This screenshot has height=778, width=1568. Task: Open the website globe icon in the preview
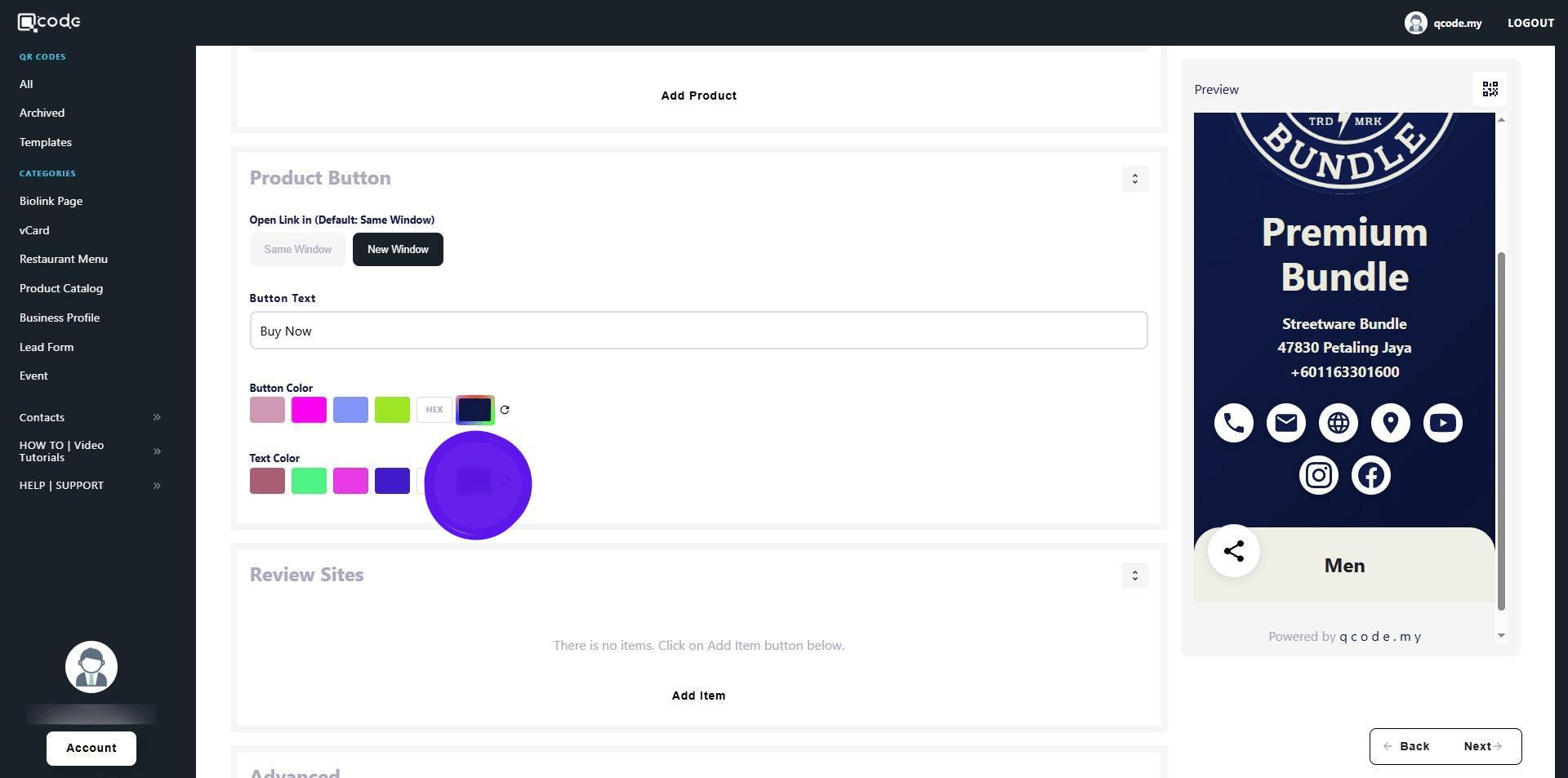pyautogui.click(x=1339, y=423)
